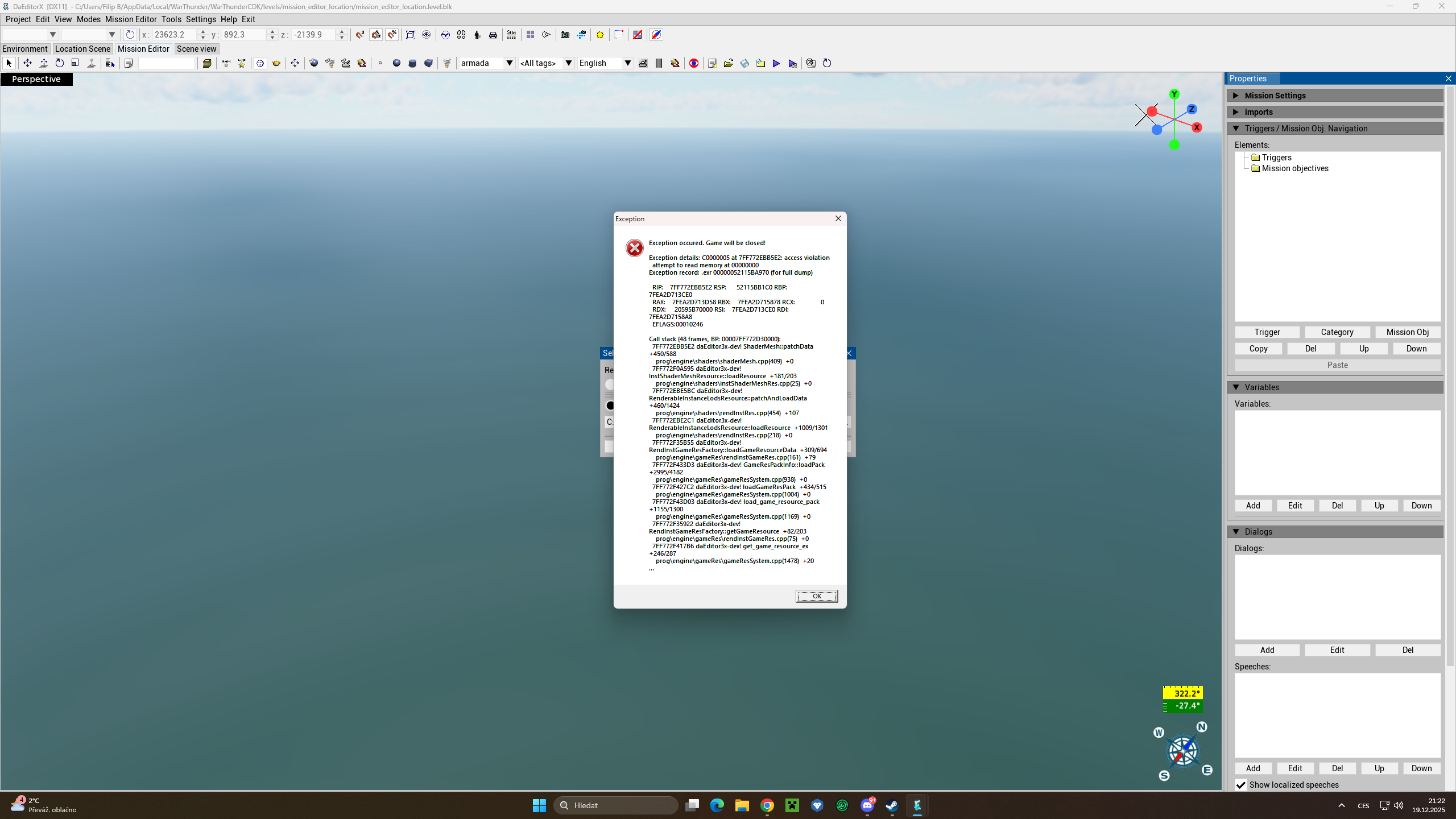This screenshot has width=1456, height=819.
Task: Toggle the eye visibility toolbar icon
Action: (x=426, y=35)
